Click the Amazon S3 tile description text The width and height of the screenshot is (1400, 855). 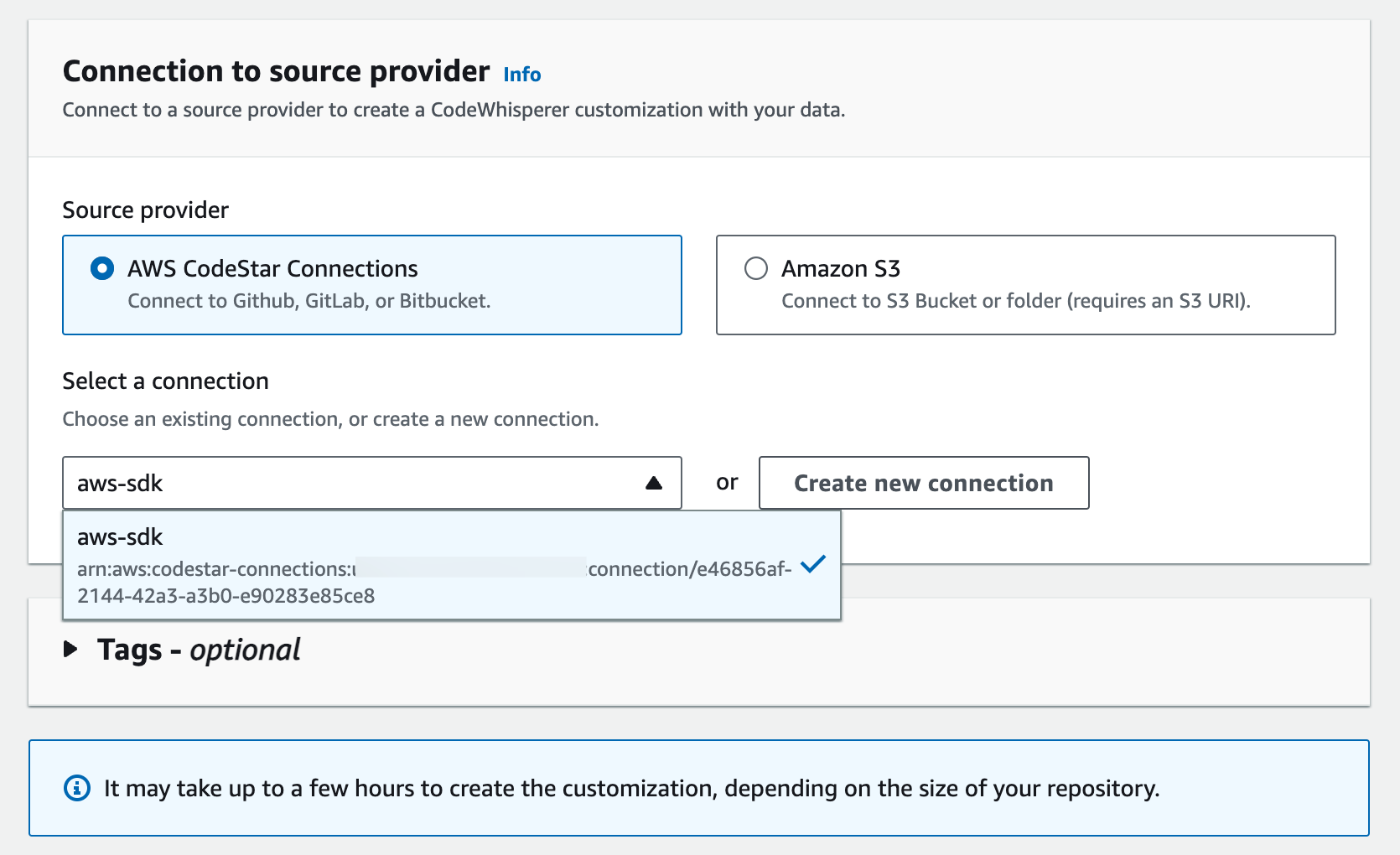coord(1015,301)
